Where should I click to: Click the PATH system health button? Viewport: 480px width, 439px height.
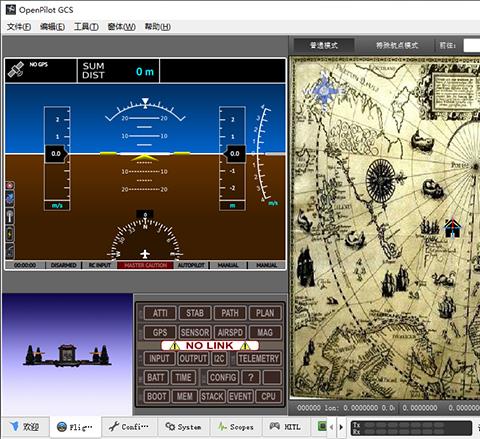[x=230, y=313]
